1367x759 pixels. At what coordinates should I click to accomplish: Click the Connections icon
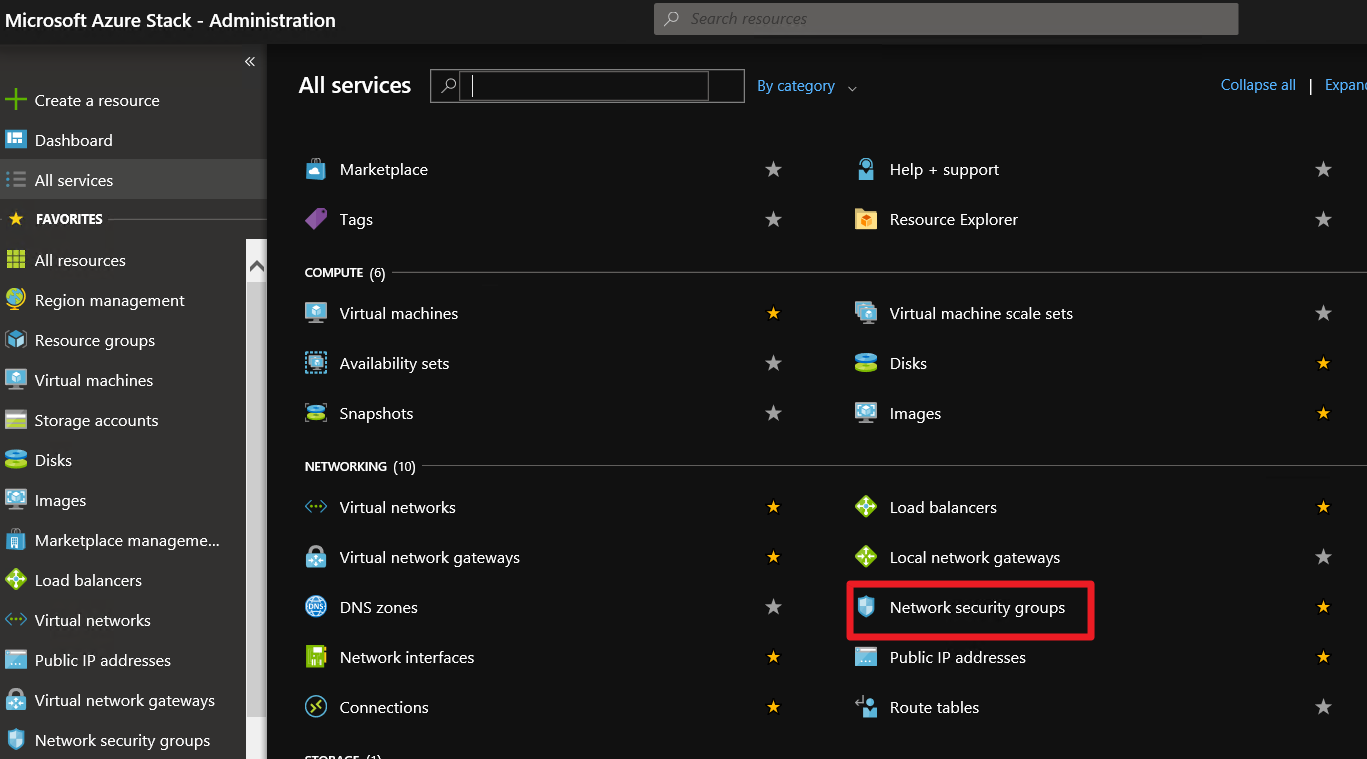coord(316,707)
